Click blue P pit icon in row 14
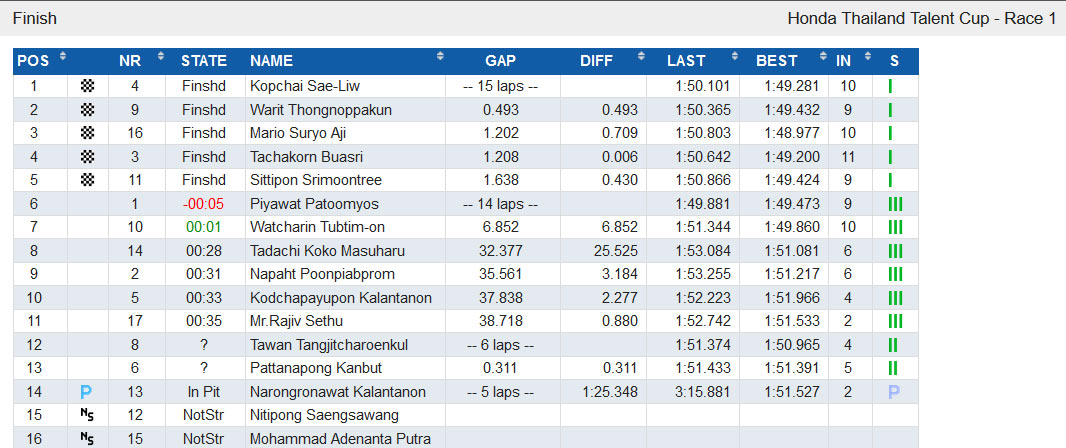This screenshot has width=1066, height=448. coord(86,392)
